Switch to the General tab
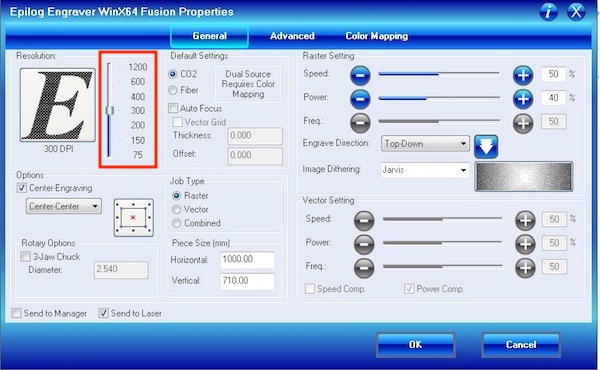The height and width of the screenshot is (370, 600). point(210,36)
